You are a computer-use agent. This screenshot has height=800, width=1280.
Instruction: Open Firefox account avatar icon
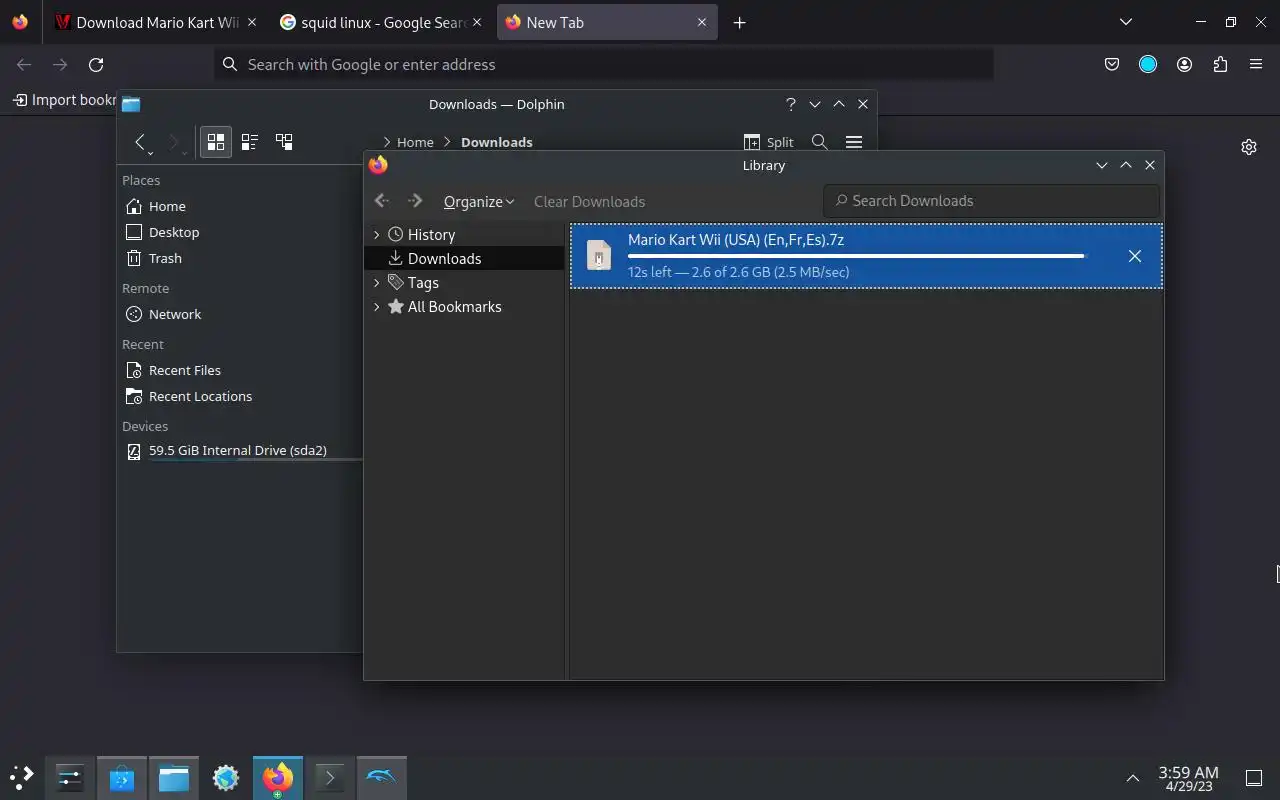pos(1184,64)
